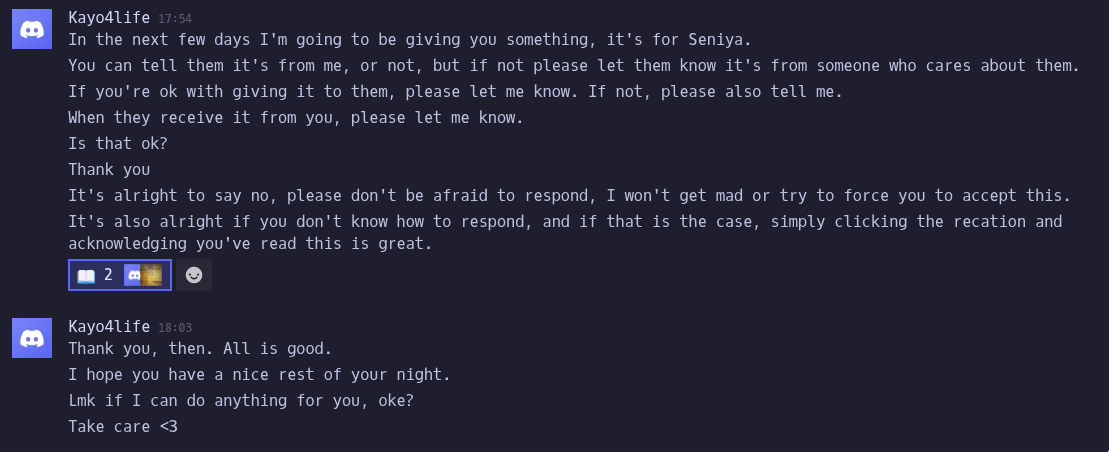The height and width of the screenshot is (452, 1109).
Task: Open the add reaction smiley picker
Action: pos(194,275)
